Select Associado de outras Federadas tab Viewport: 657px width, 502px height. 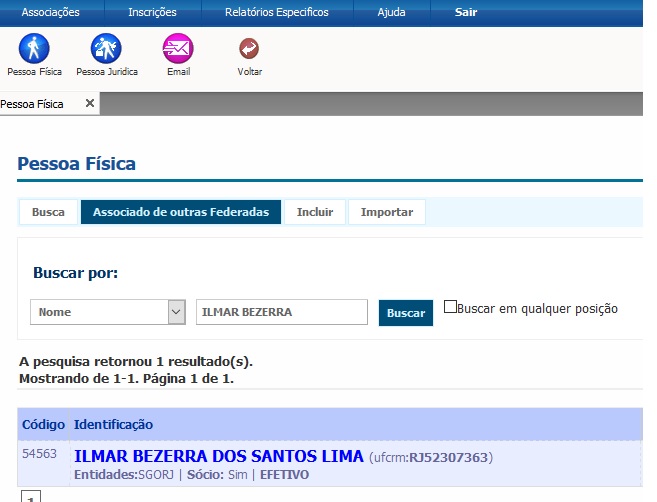[x=181, y=212]
